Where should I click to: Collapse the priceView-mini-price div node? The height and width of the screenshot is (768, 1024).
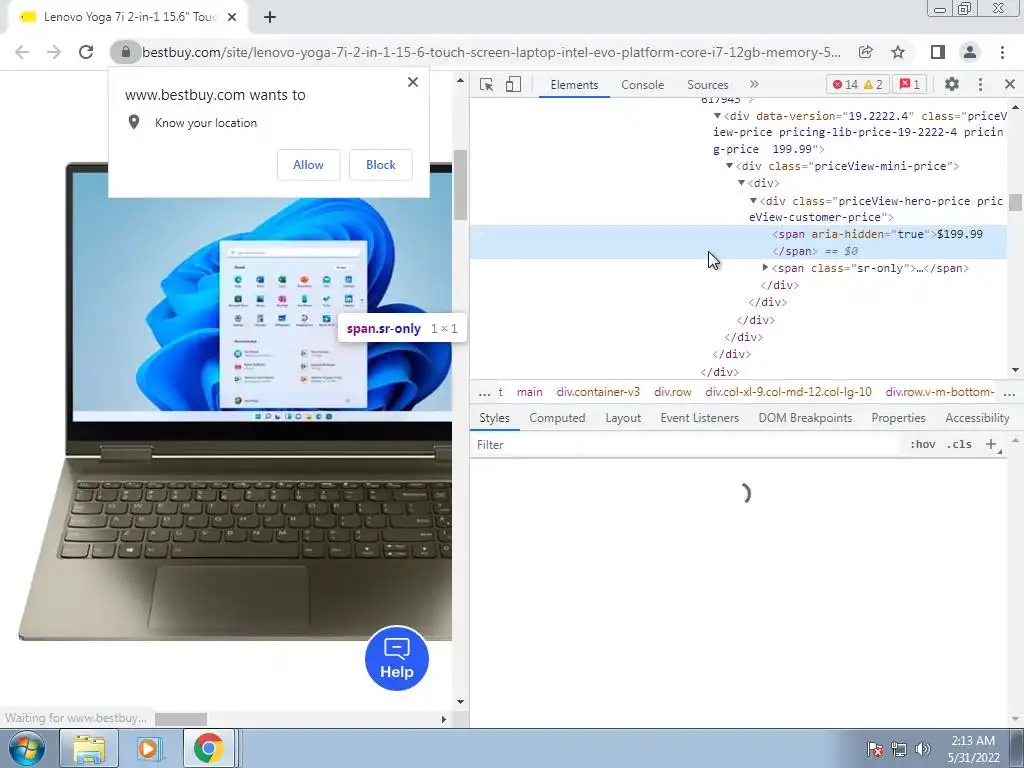729,166
